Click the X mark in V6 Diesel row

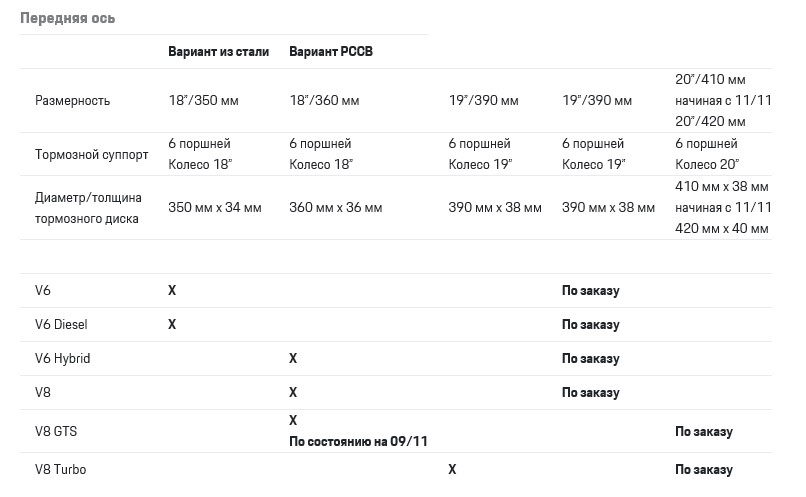click(172, 325)
